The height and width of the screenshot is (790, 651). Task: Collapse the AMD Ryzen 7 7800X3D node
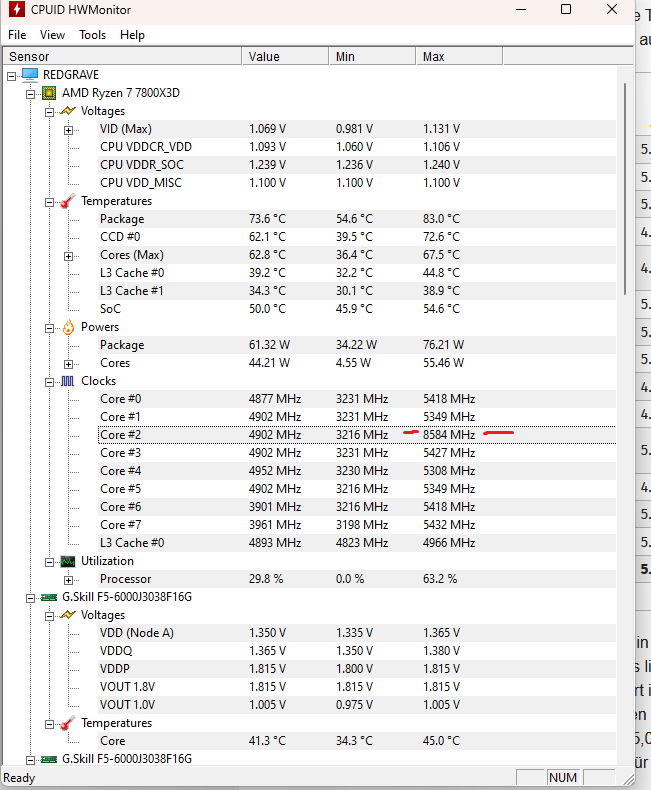(31, 94)
